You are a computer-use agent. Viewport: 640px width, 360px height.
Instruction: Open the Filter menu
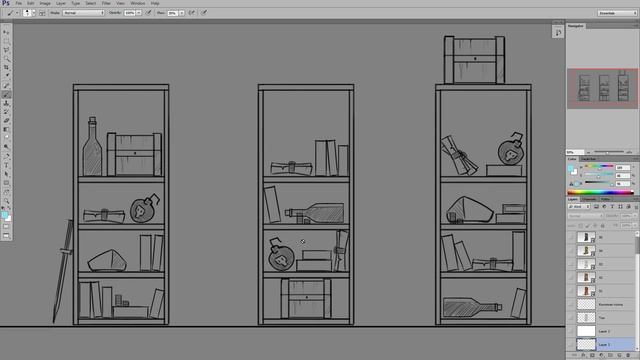point(106,3)
